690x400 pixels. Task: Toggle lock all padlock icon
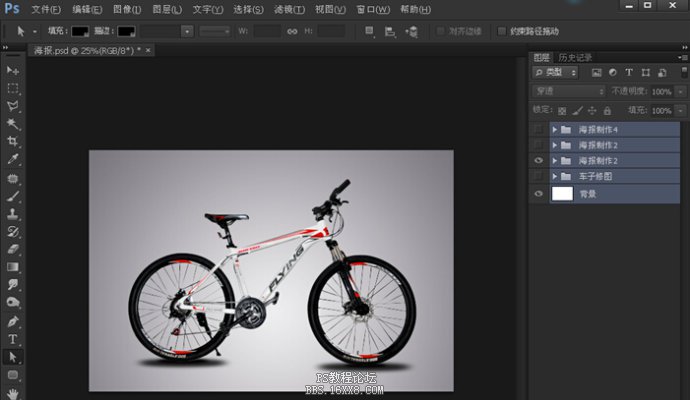coord(607,110)
